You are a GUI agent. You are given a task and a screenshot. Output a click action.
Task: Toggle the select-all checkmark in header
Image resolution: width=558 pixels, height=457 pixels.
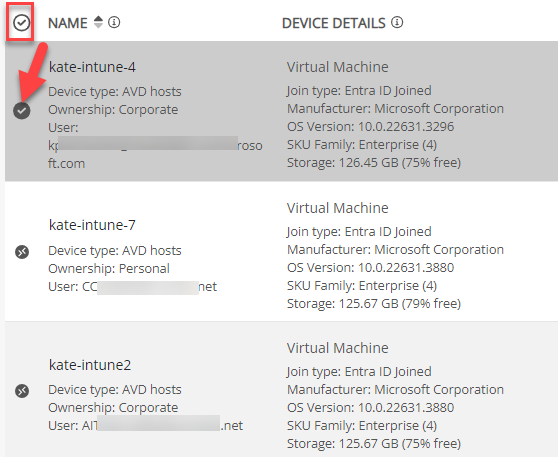[21, 23]
